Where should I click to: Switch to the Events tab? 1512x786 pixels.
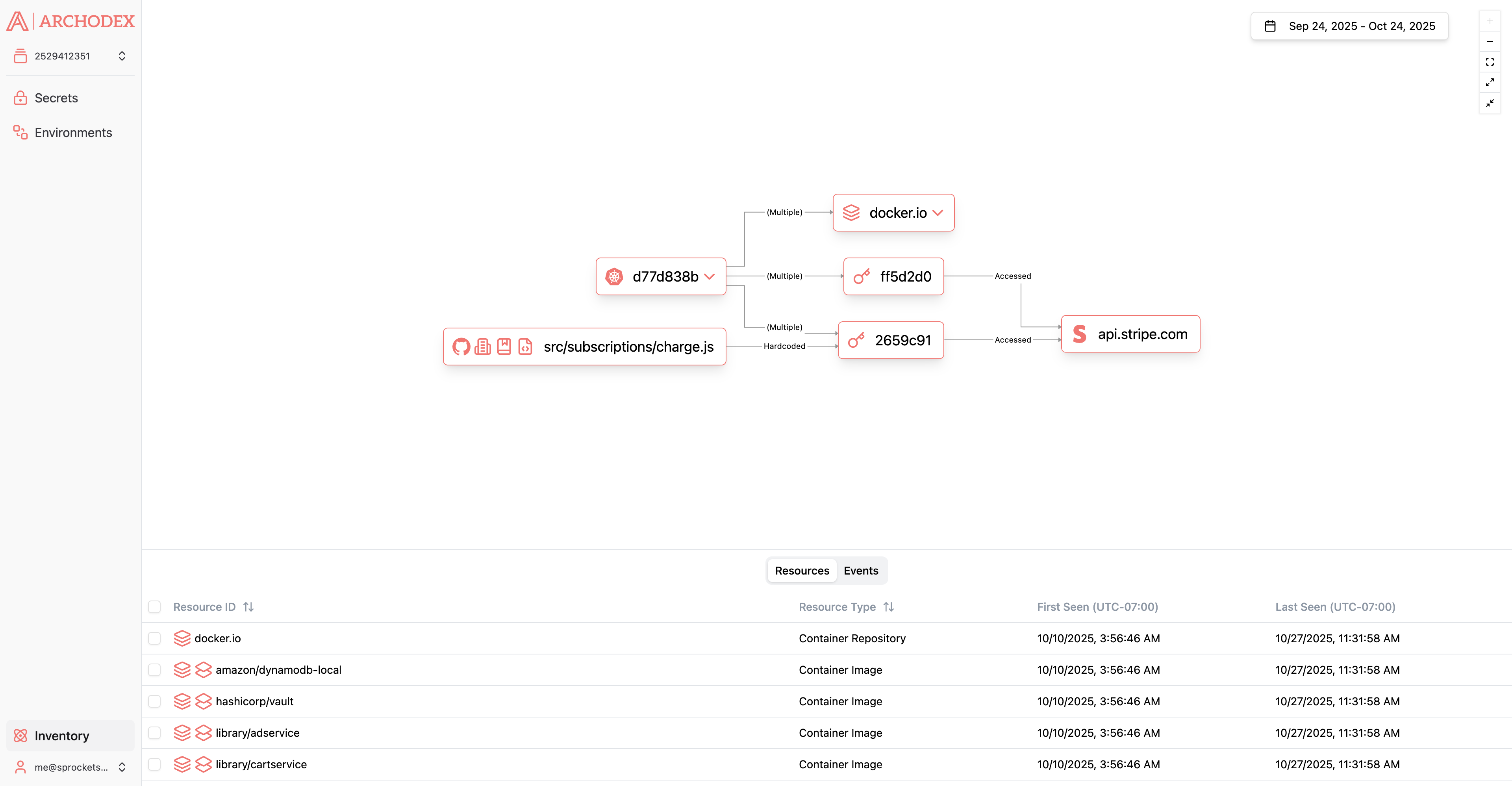(x=860, y=570)
